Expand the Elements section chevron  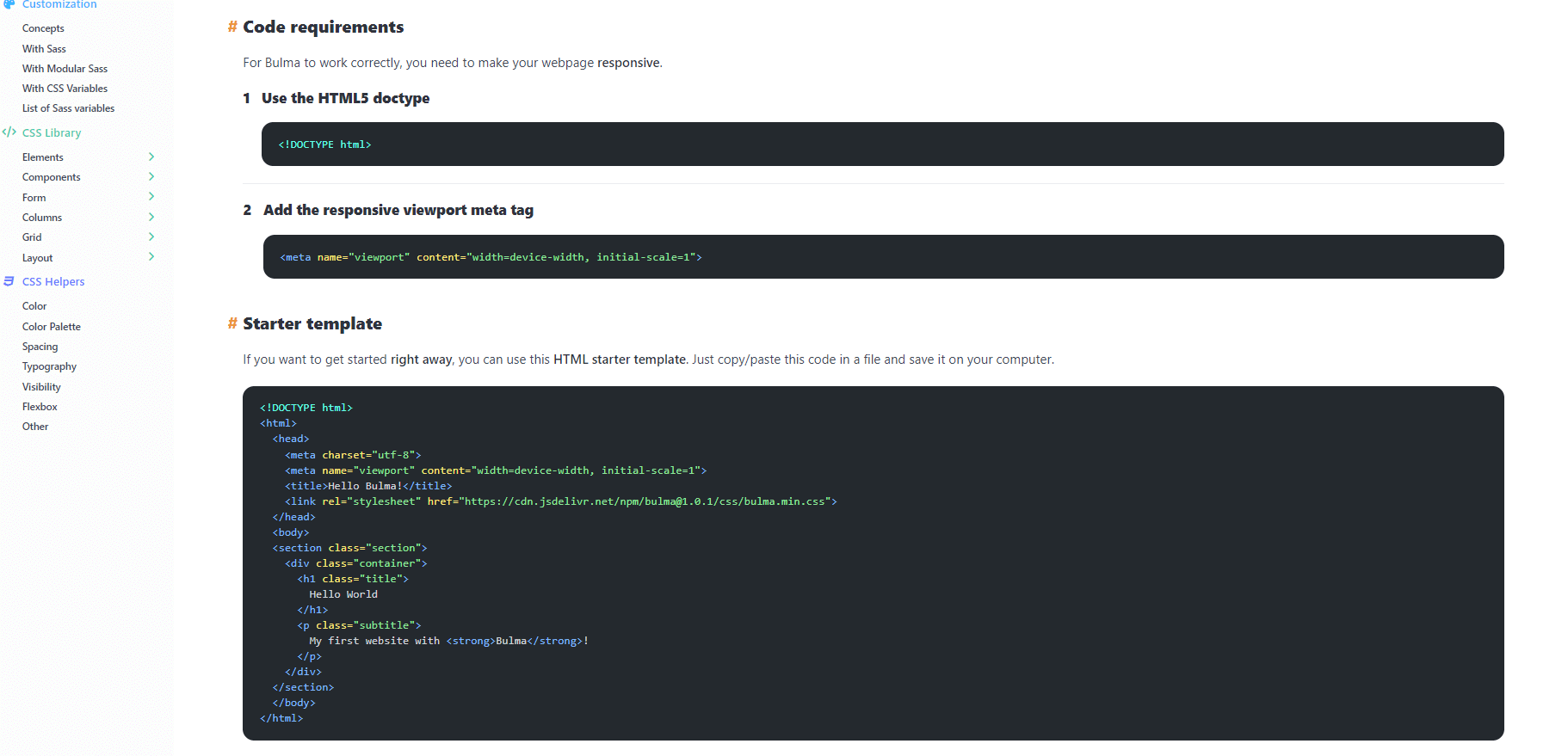[x=151, y=157]
